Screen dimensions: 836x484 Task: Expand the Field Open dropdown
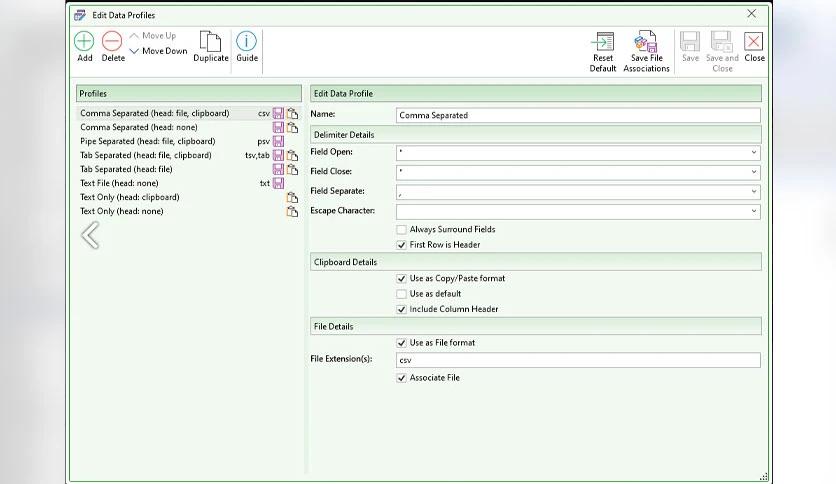click(753, 153)
